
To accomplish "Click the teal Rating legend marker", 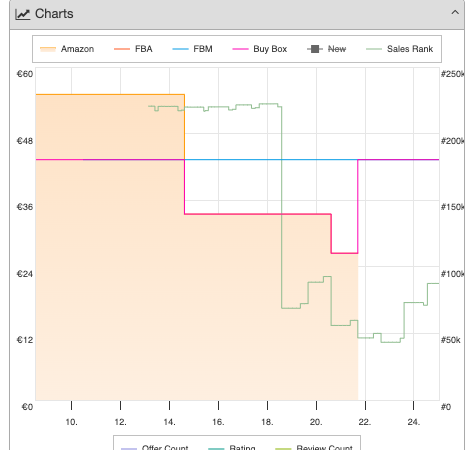I will point(216,448).
